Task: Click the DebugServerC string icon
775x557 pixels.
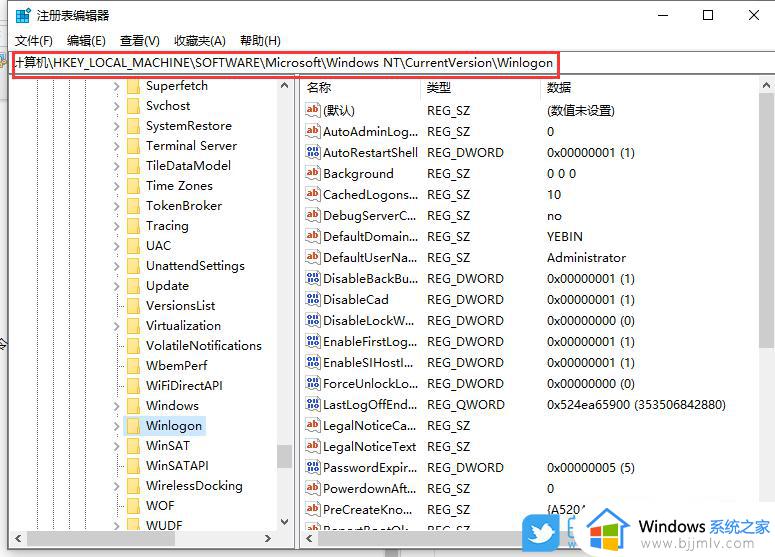Action: pos(312,215)
